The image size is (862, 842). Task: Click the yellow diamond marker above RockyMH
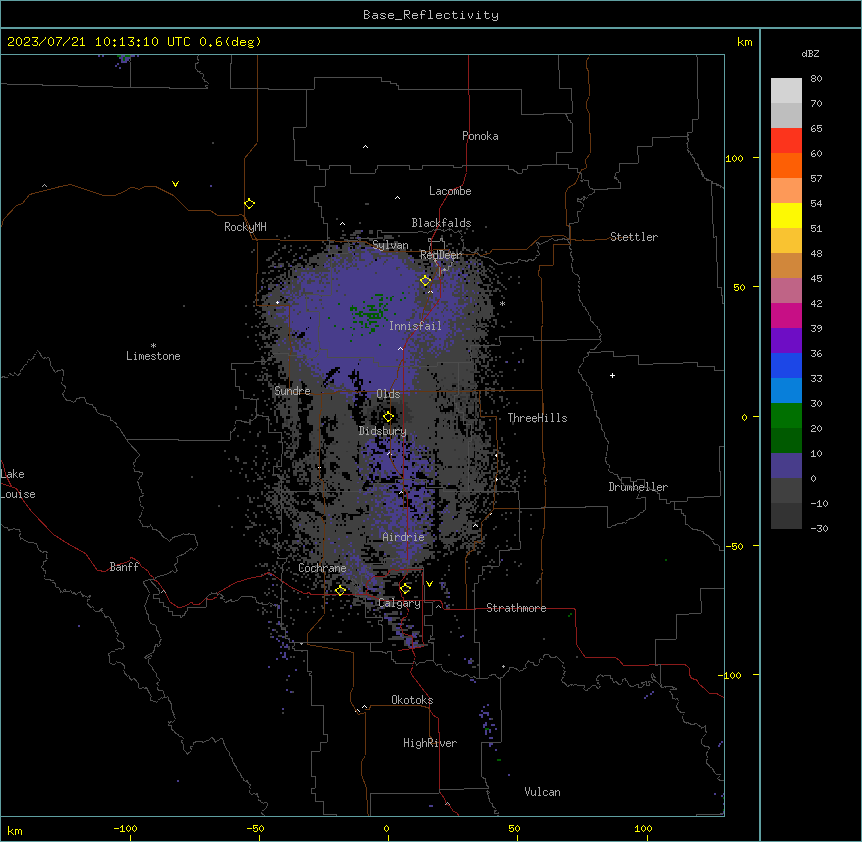click(250, 204)
